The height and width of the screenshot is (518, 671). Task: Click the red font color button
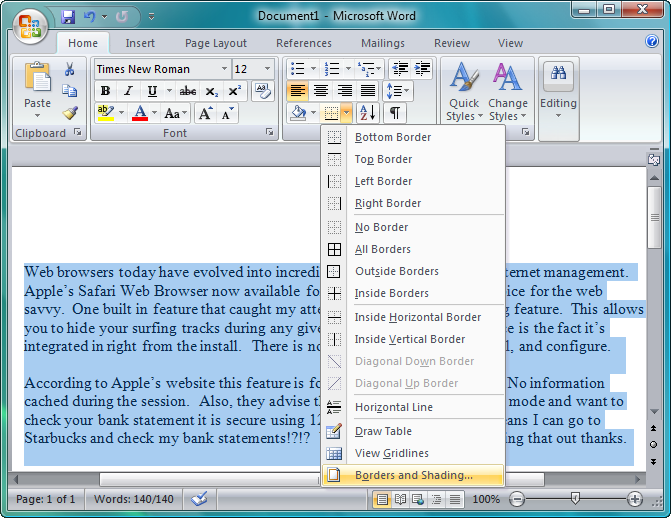point(140,113)
